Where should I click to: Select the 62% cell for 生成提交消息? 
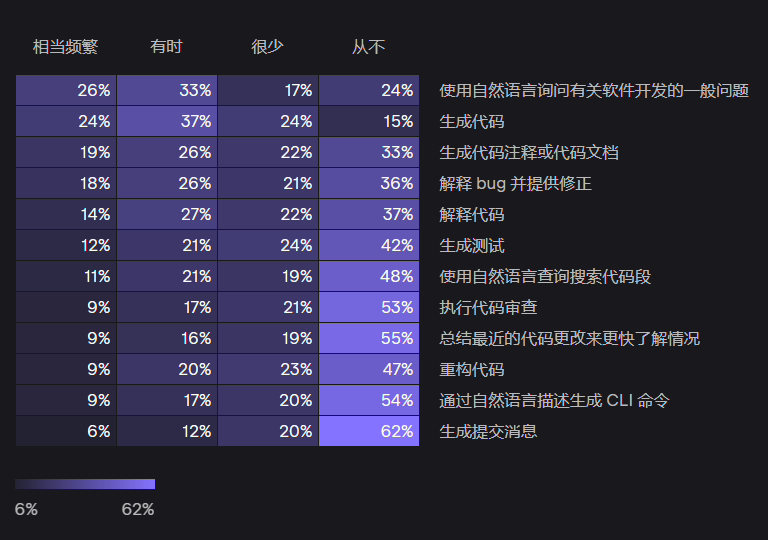tap(369, 431)
